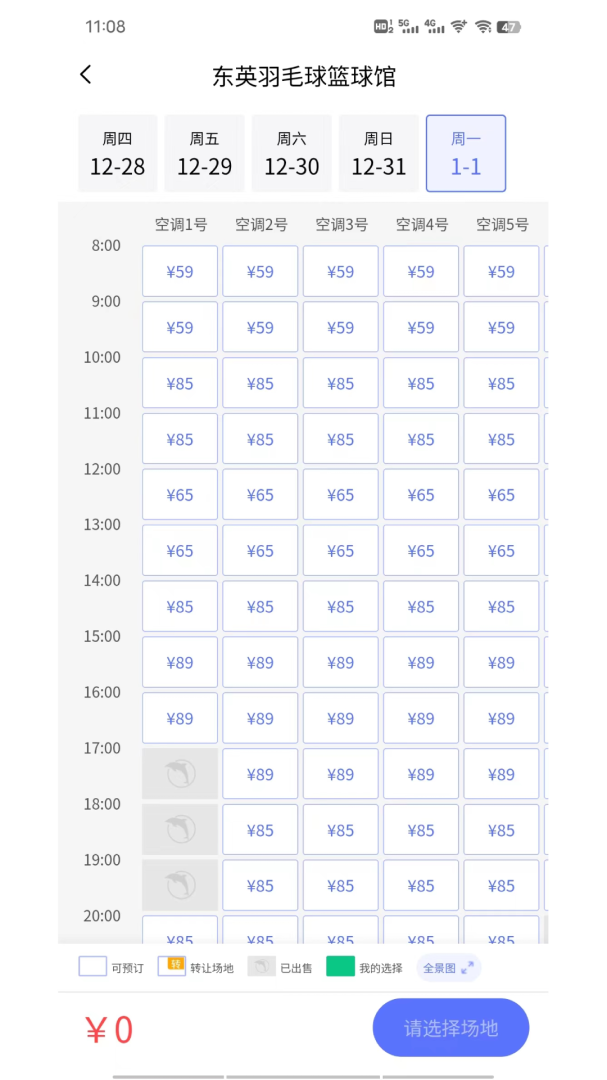Screen dimensions: 607x1080
Task: Select the 8:00 ¥59 slot for 空调1号
Action: pyautogui.click(x=179, y=271)
